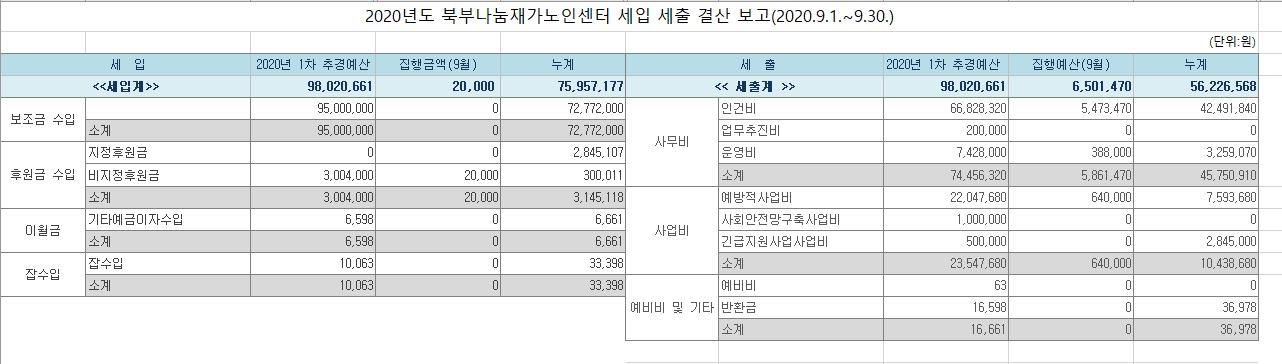Select the 예방적사업비 budget value 22,047,680

[946, 196]
